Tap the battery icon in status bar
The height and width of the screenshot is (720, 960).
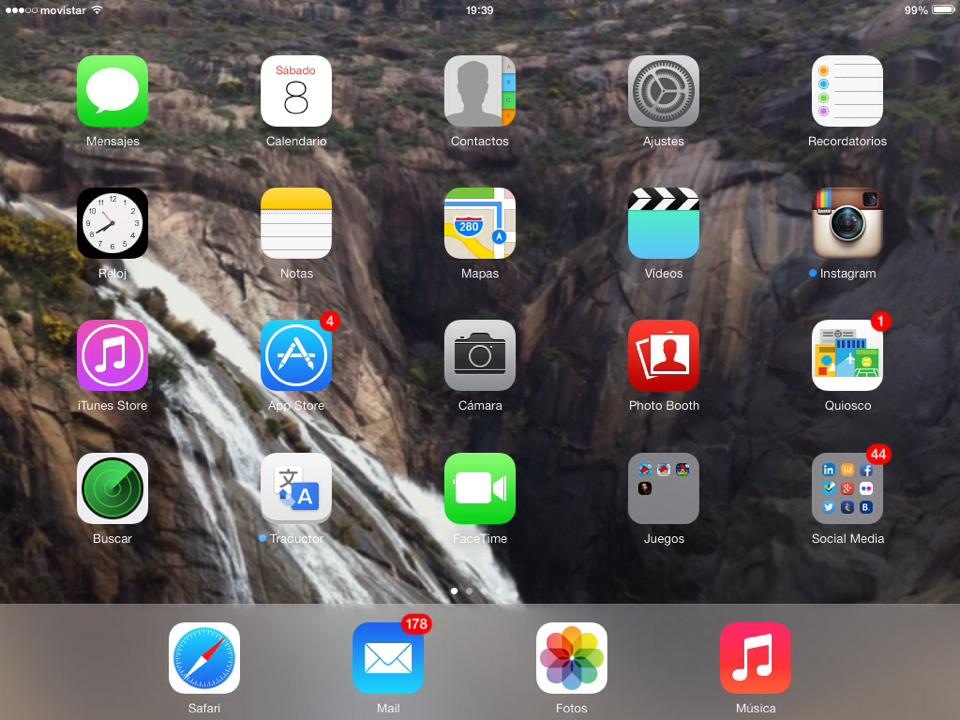943,10
